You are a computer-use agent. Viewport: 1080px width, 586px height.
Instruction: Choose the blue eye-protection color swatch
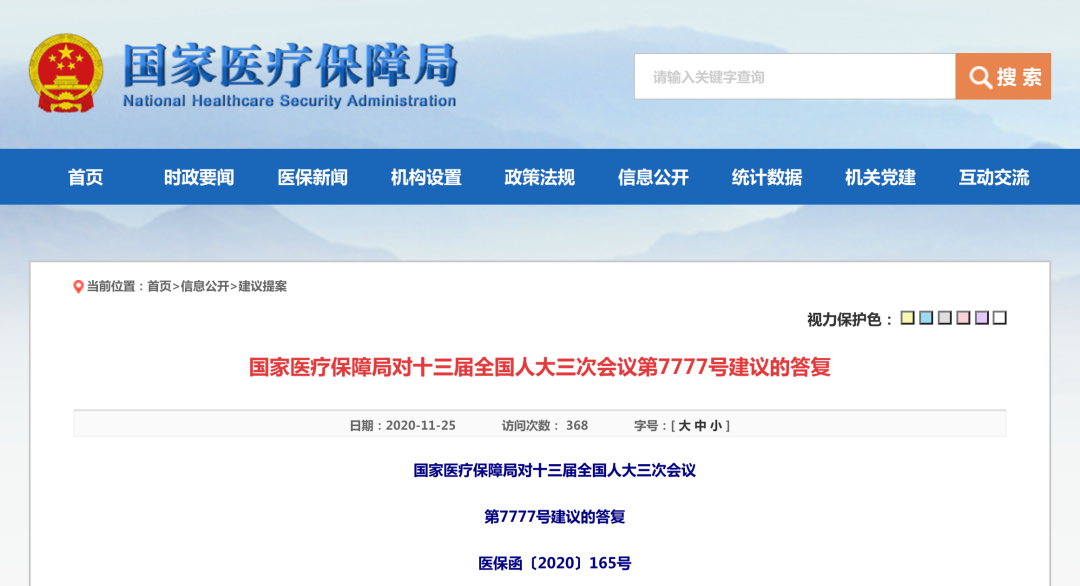tap(926, 318)
